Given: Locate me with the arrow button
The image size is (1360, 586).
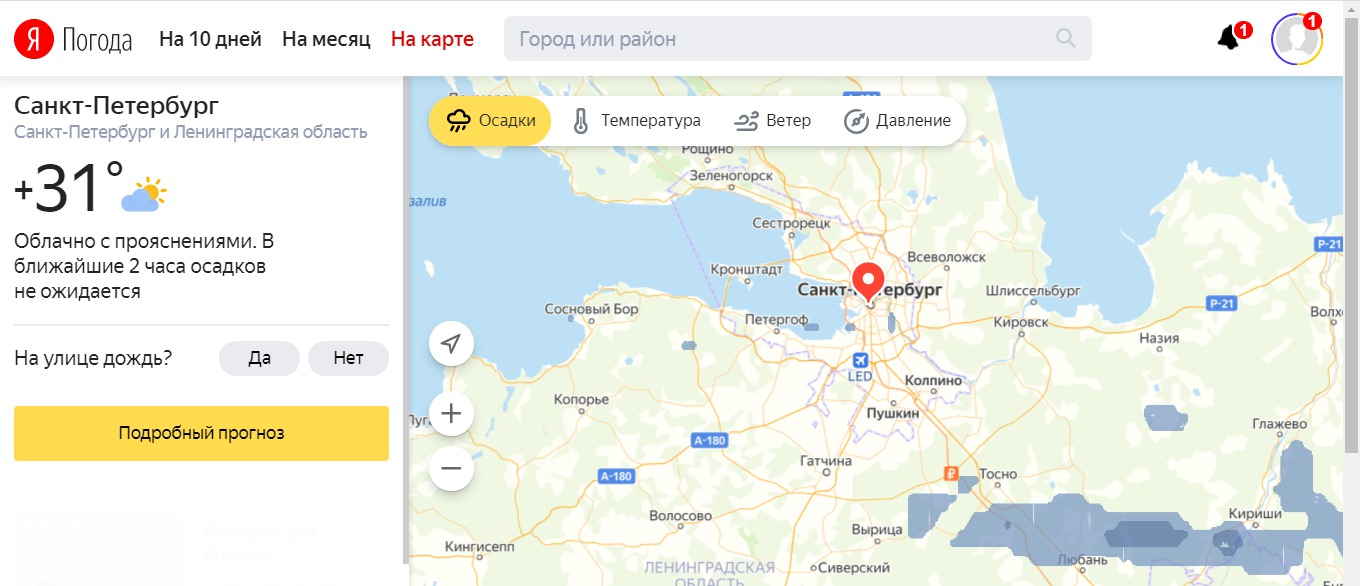Looking at the screenshot, I should click(451, 344).
